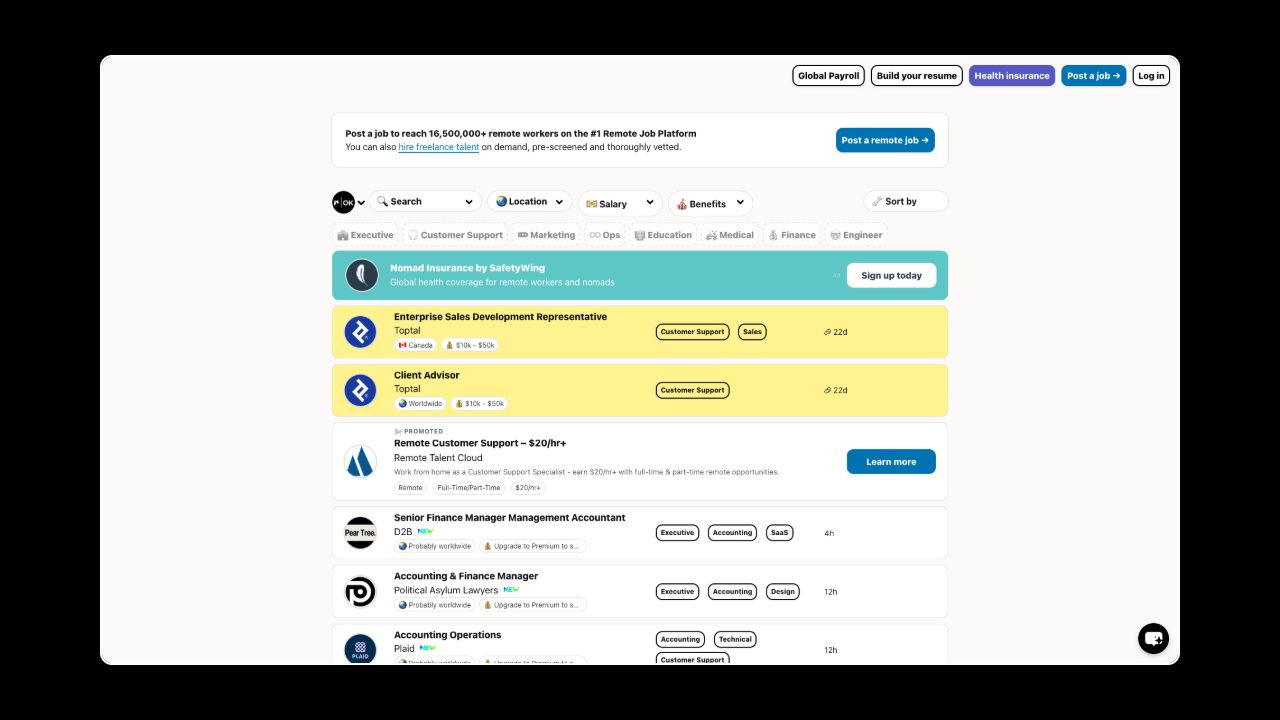This screenshot has width=1280, height=720.
Task: Open the Benefits filter dropdown
Action: (710, 203)
